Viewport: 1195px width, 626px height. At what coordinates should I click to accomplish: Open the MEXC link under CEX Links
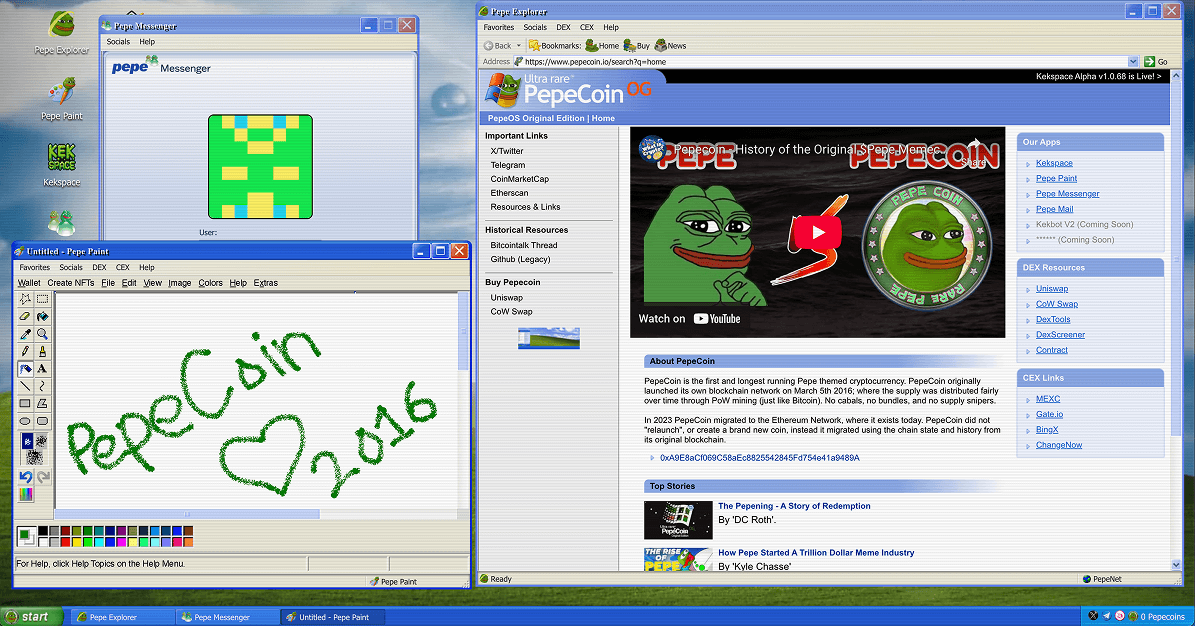(x=1048, y=399)
